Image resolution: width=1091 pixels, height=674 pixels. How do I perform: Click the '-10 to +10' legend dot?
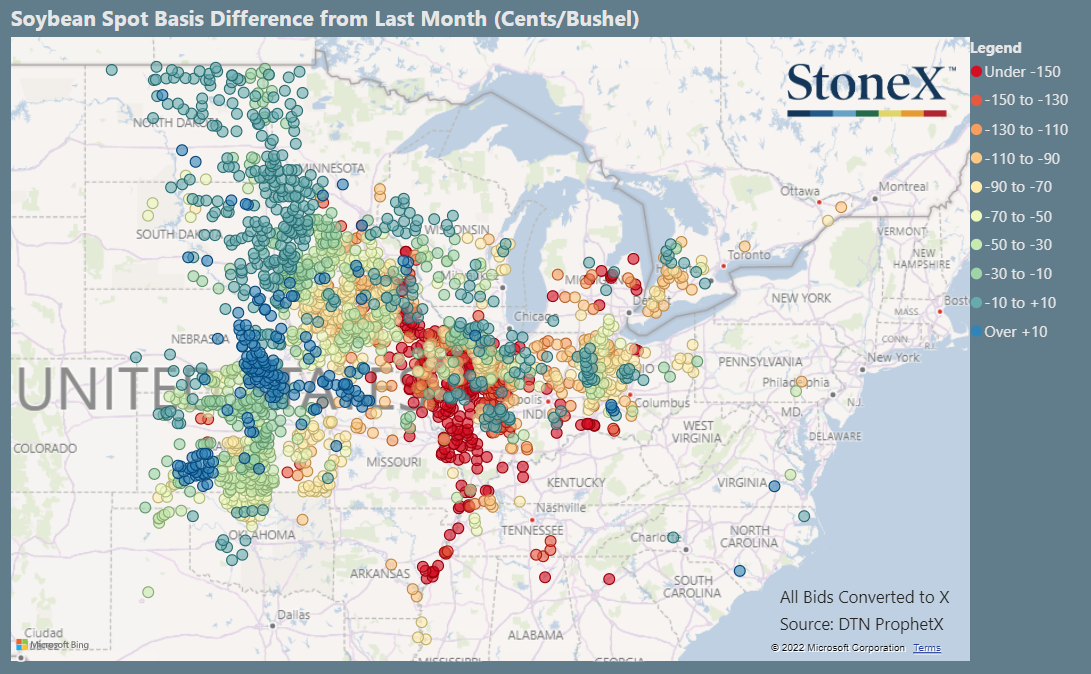pyautogui.click(x=977, y=301)
